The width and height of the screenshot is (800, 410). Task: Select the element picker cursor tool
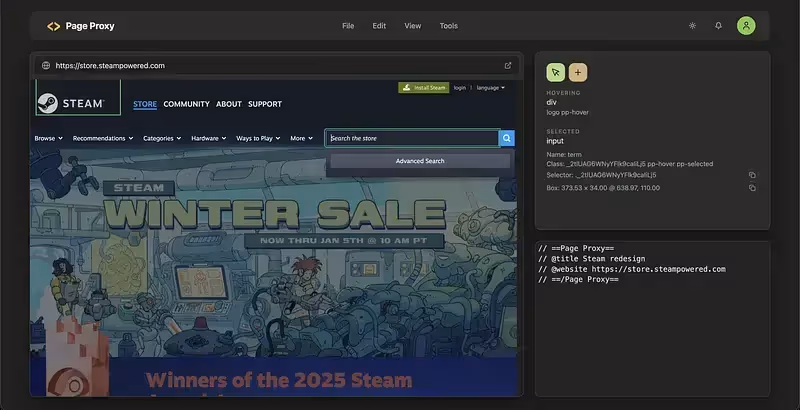(556, 72)
